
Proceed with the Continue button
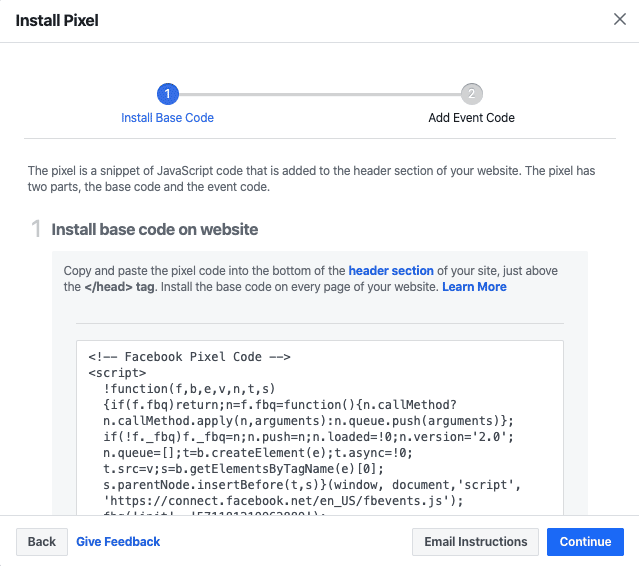[x=585, y=542]
